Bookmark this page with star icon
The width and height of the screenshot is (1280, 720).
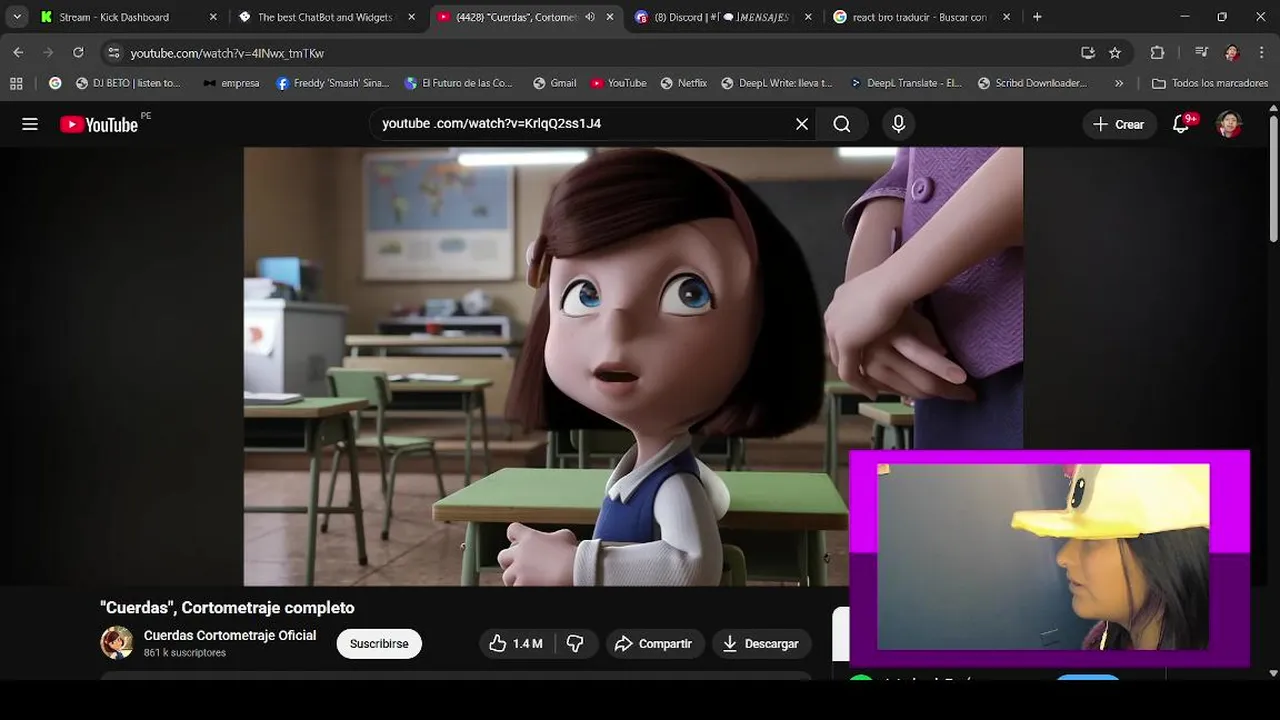pos(1115,53)
